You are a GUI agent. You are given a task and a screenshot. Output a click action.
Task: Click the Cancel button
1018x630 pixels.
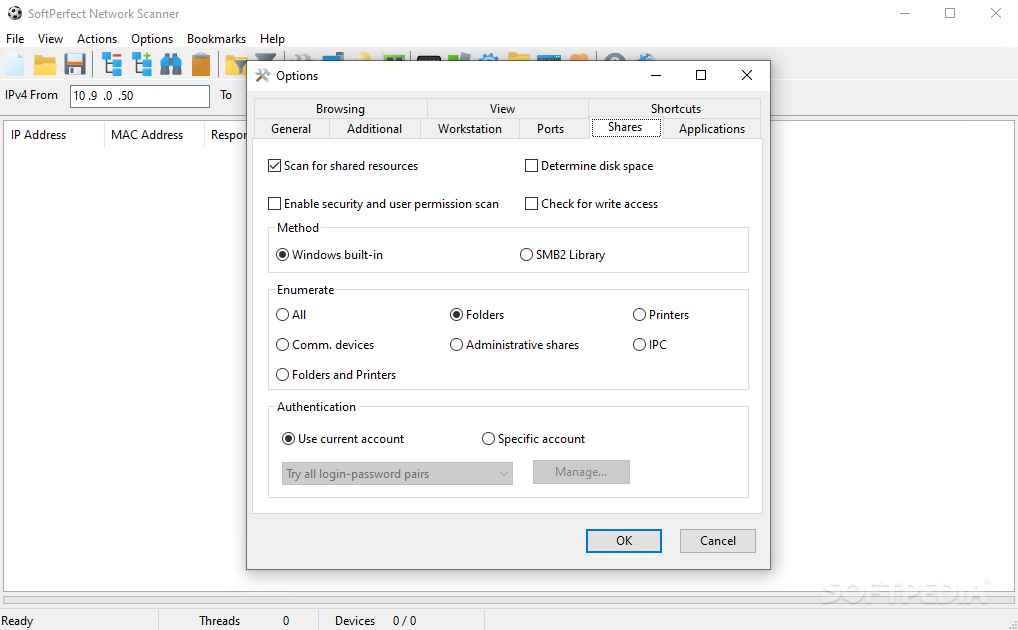717,541
